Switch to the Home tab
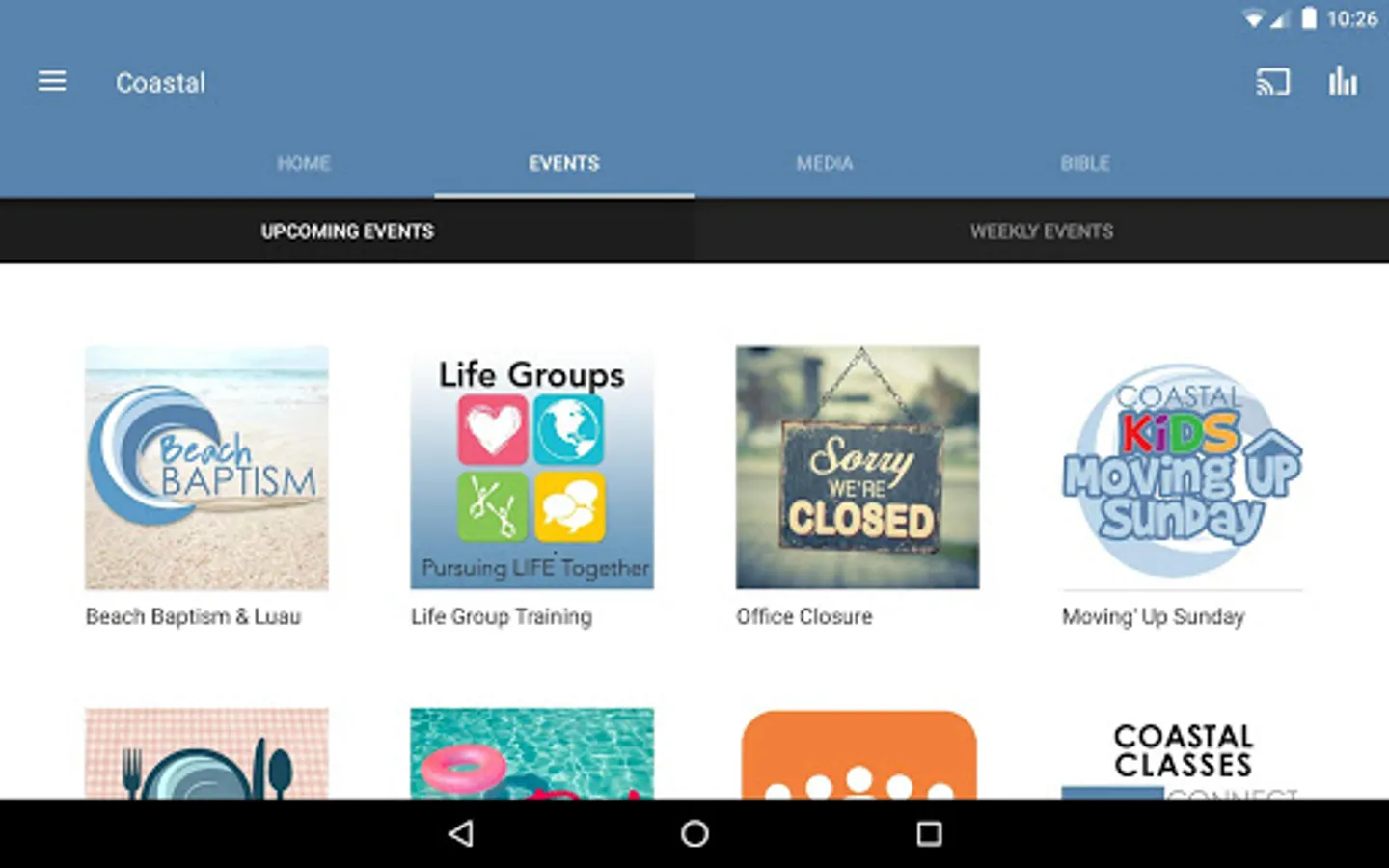The height and width of the screenshot is (868, 1389). click(304, 164)
